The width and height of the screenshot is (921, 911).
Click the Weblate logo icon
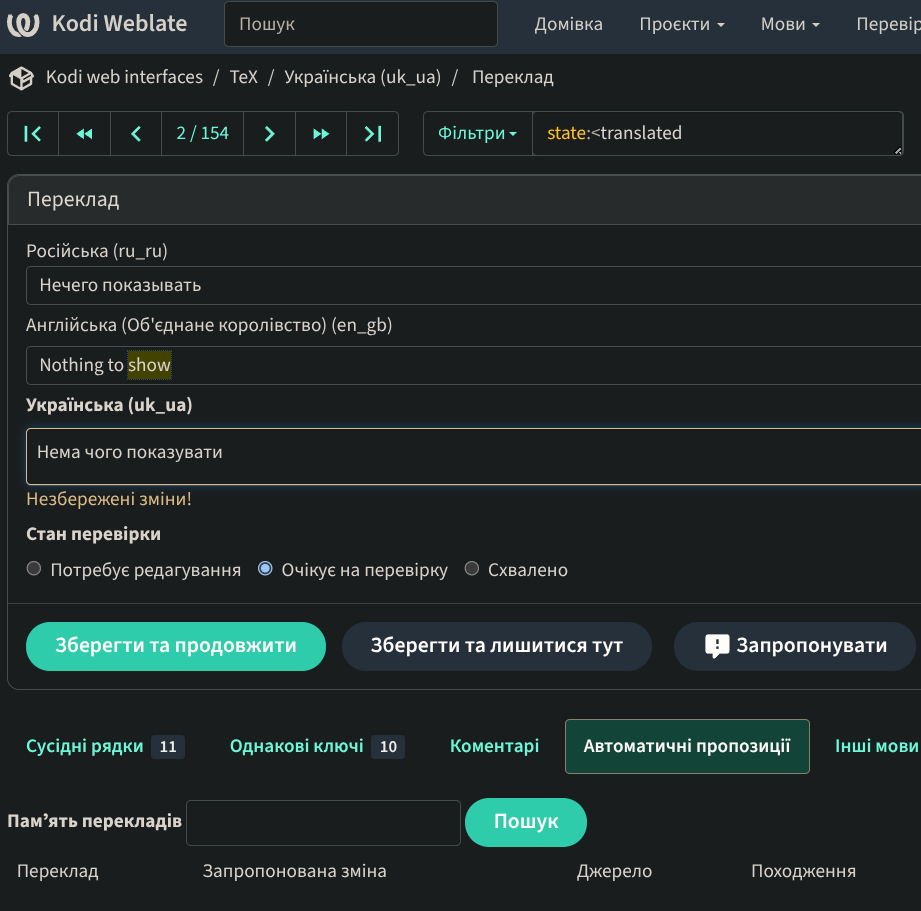23,25
